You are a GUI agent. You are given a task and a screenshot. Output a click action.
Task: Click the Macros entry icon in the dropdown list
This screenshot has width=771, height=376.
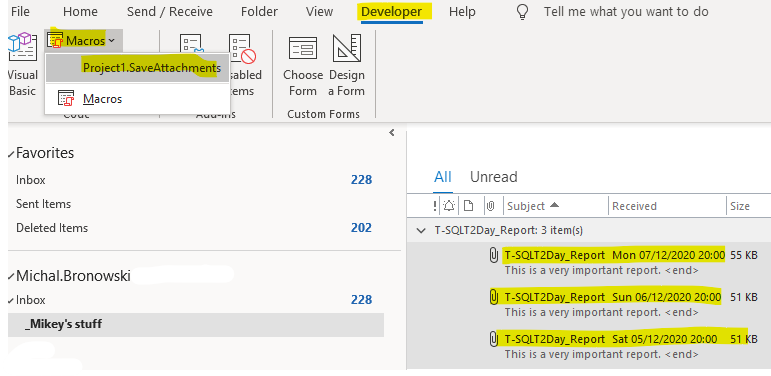(66, 98)
